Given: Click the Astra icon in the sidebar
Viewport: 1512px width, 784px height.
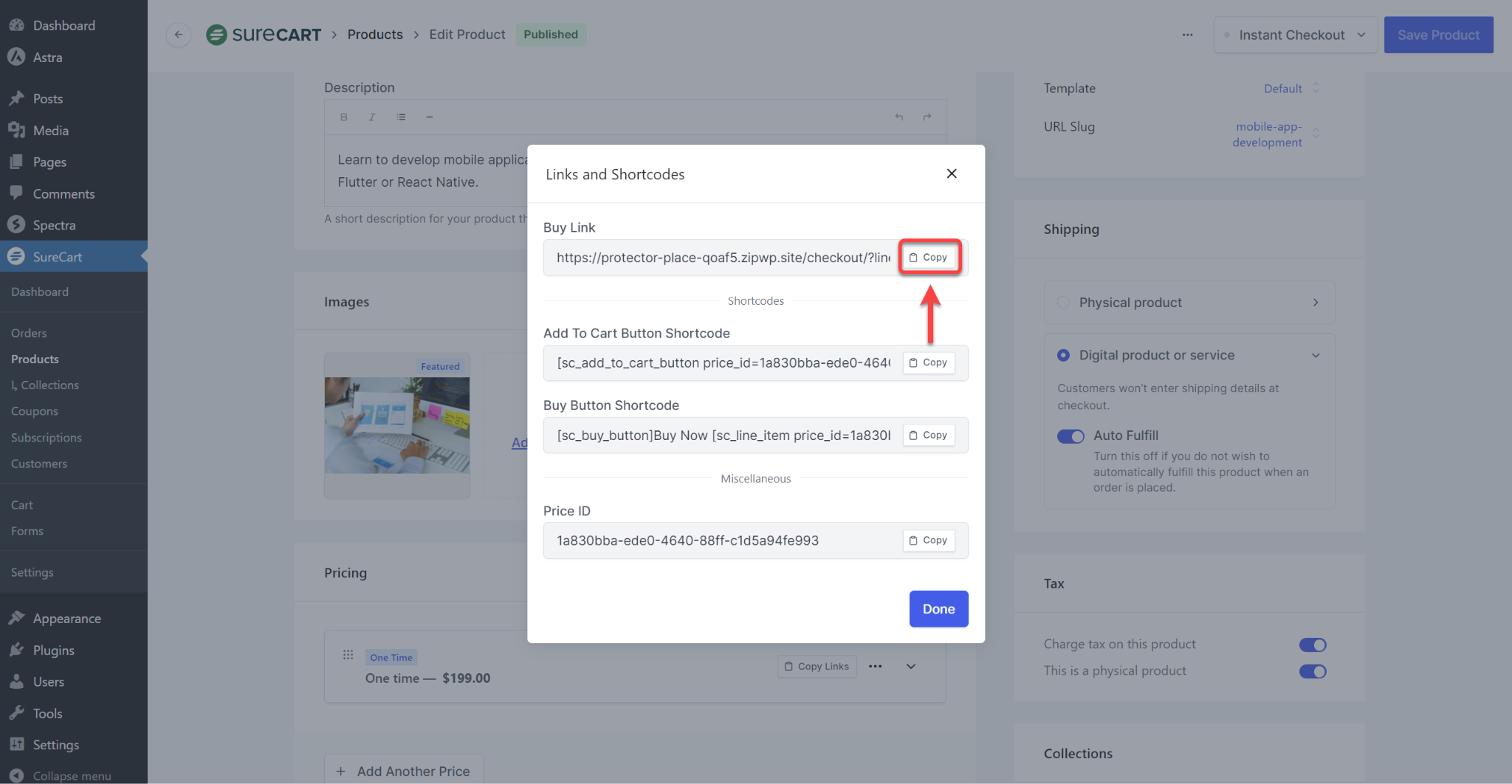Looking at the screenshot, I should [17, 57].
